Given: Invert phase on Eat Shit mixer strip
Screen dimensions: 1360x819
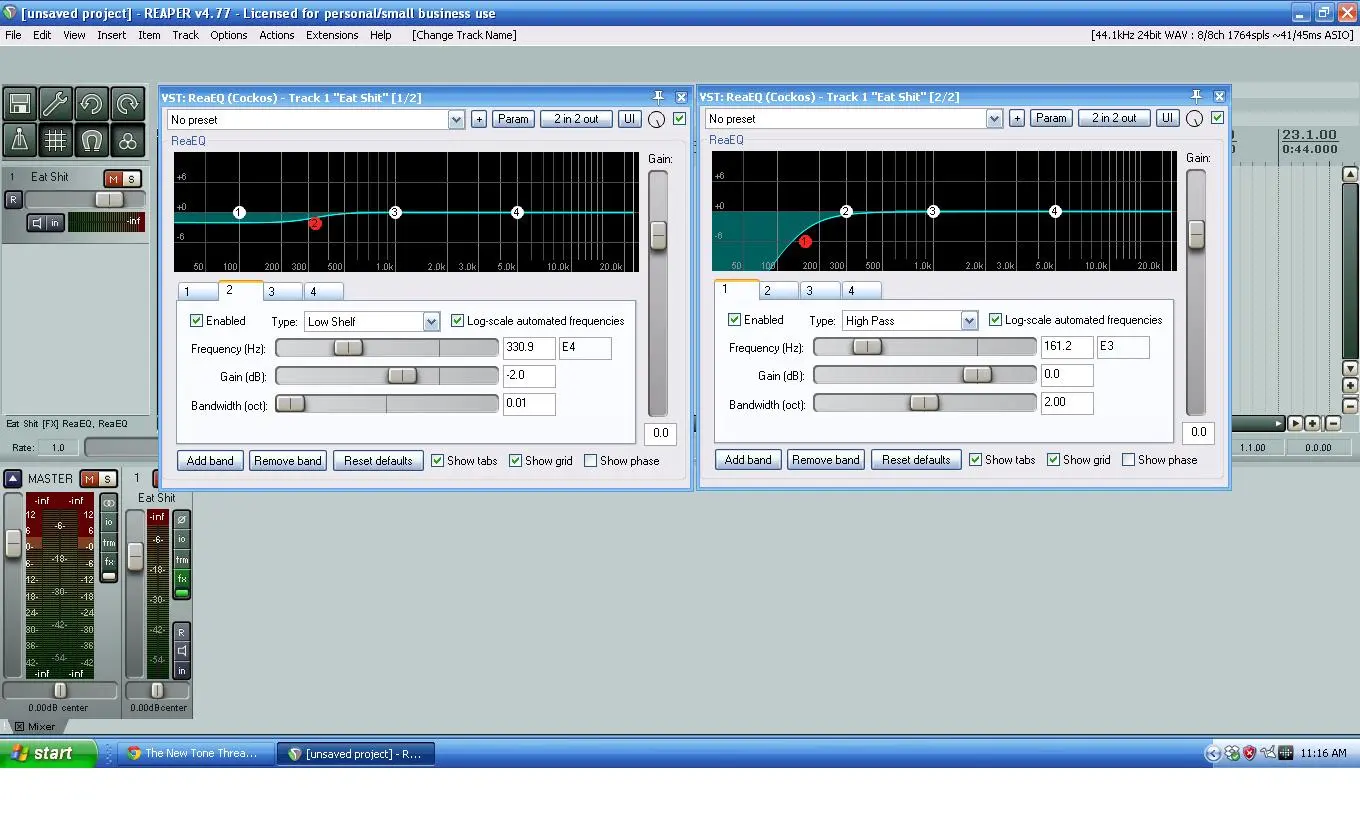Looking at the screenshot, I should [182, 519].
